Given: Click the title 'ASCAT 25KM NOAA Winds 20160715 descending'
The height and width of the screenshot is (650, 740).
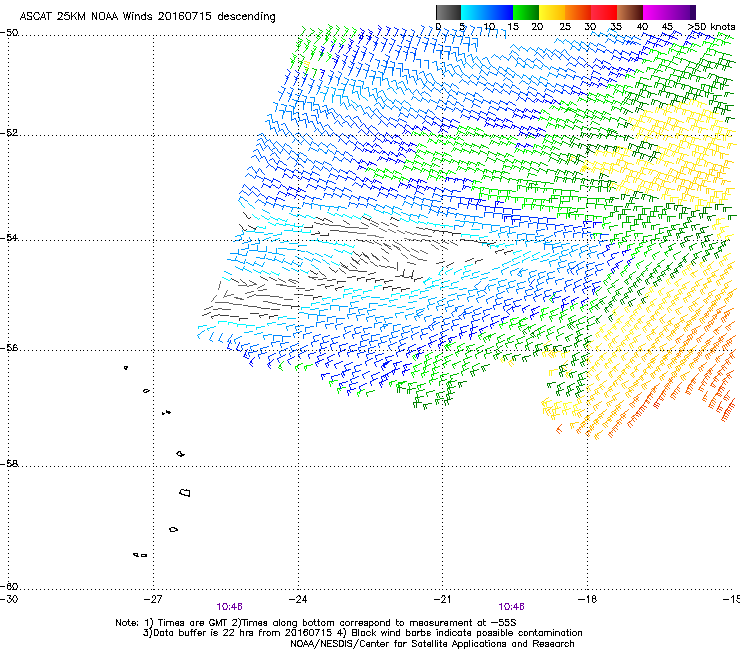Looking at the screenshot, I should 147,16.
